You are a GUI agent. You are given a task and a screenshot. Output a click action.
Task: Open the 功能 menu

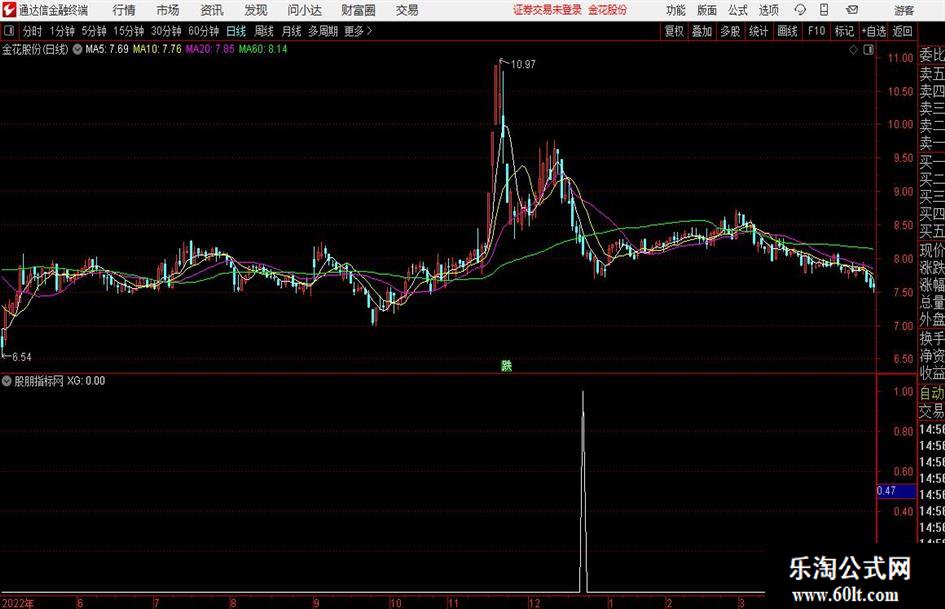676,10
